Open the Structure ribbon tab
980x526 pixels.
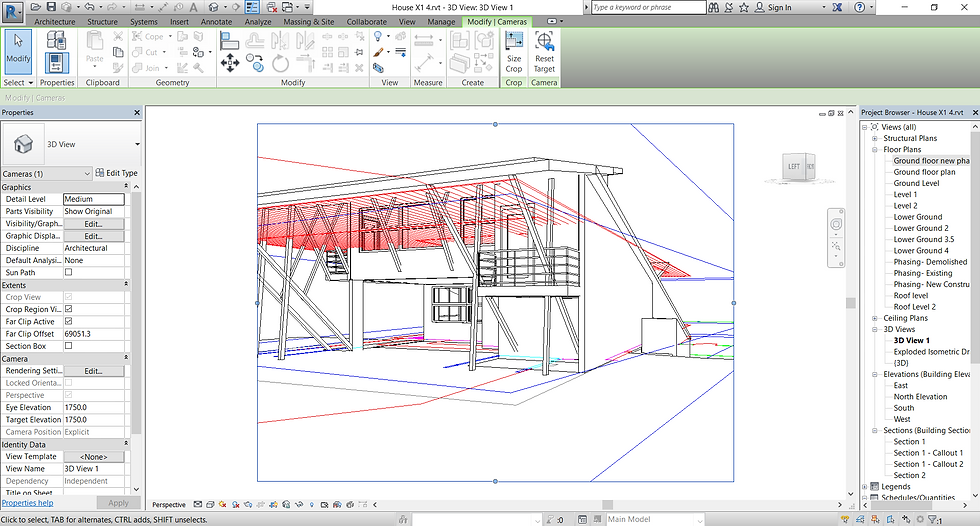pyautogui.click(x=102, y=22)
